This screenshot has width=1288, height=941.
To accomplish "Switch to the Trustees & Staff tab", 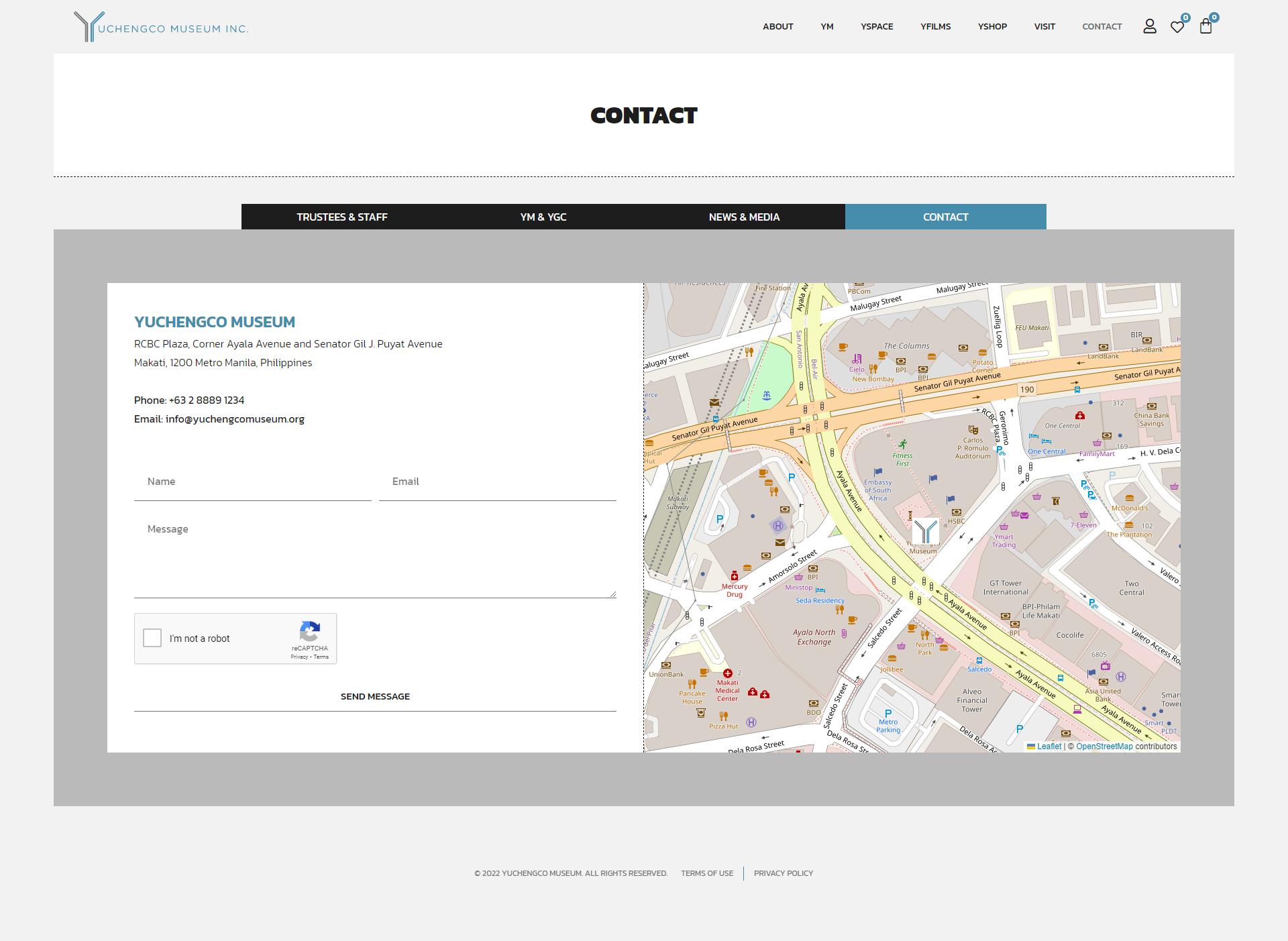I will point(342,217).
